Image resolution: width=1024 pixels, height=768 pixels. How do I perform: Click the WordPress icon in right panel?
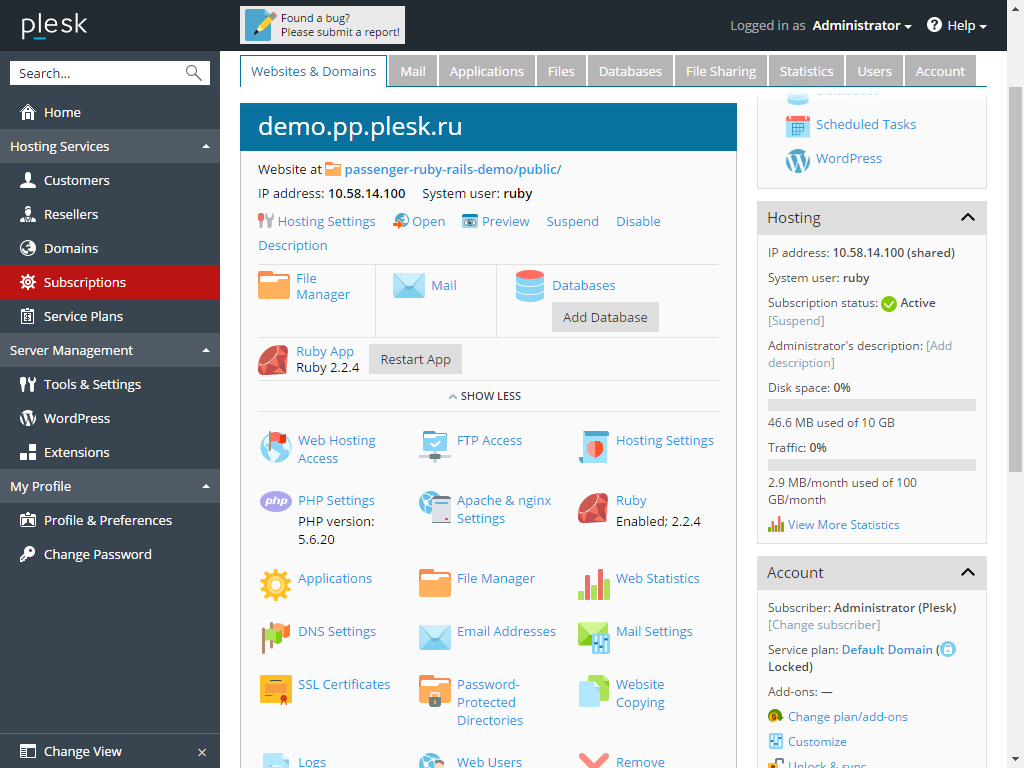point(797,160)
